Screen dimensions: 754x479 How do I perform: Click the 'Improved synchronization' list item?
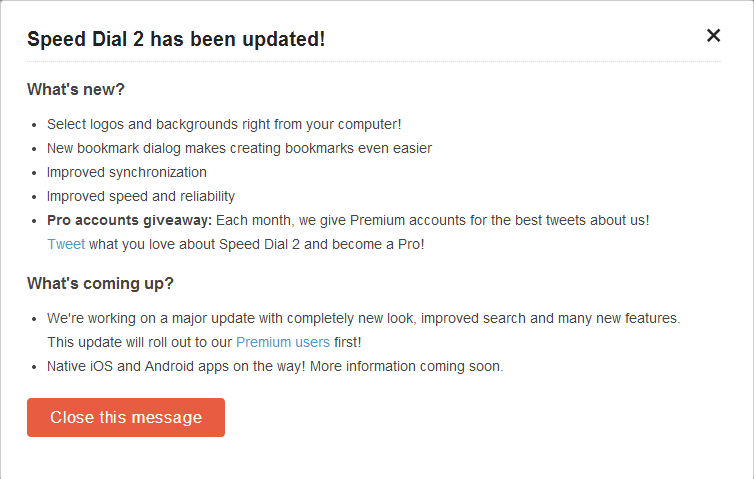(x=127, y=172)
